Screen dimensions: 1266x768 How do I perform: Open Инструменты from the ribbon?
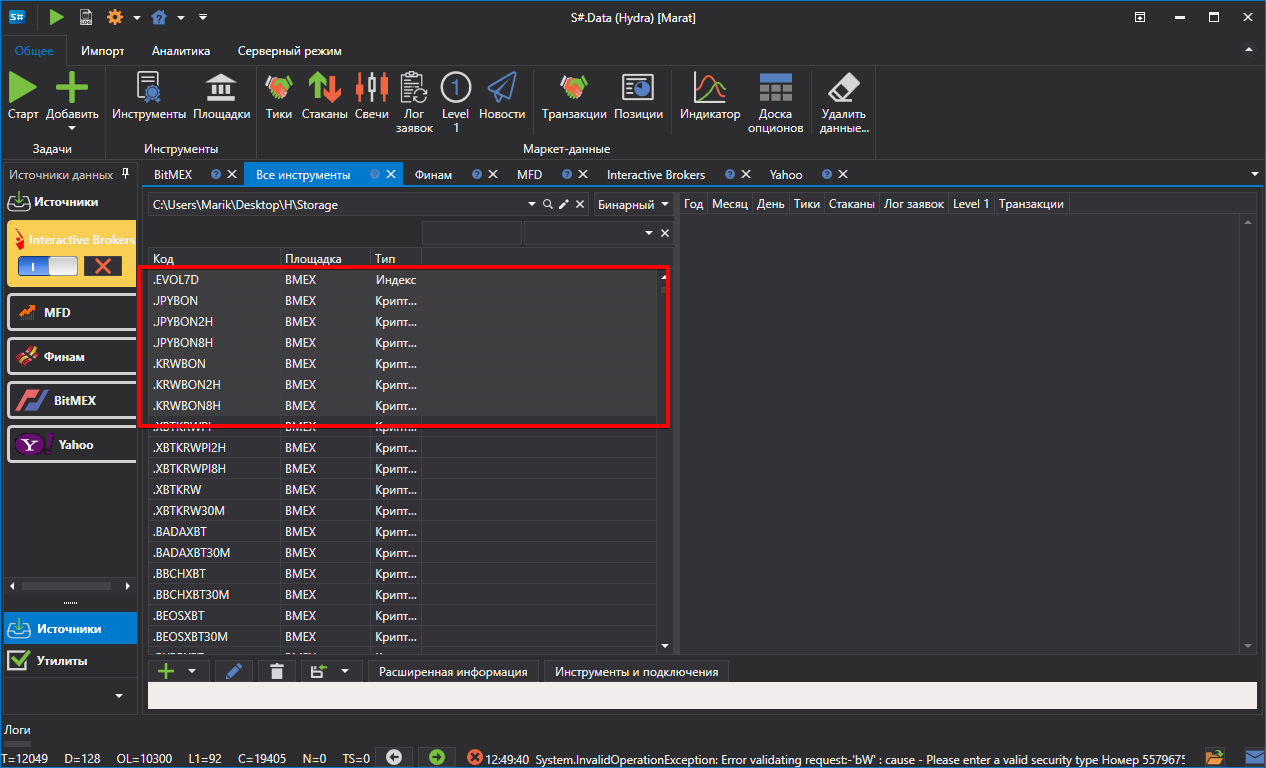coord(149,96)
